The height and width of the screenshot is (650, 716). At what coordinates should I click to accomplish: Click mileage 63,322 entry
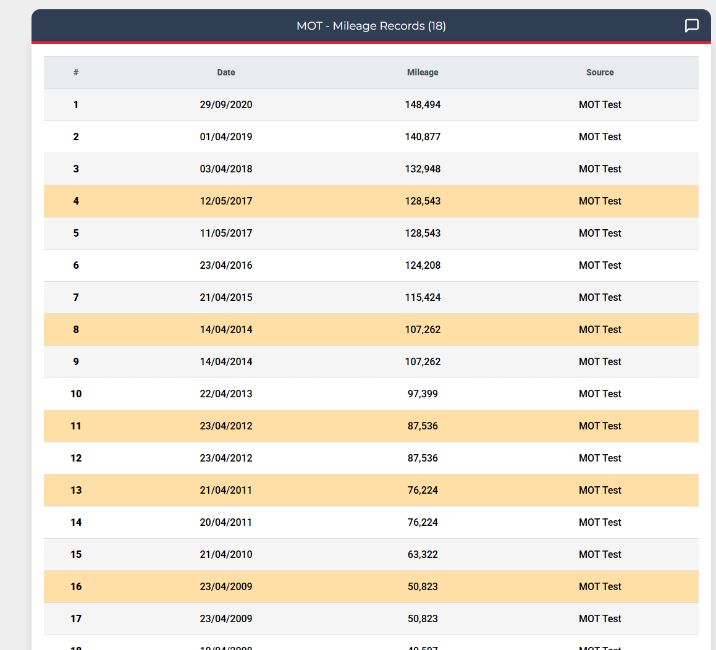point(423,554)
